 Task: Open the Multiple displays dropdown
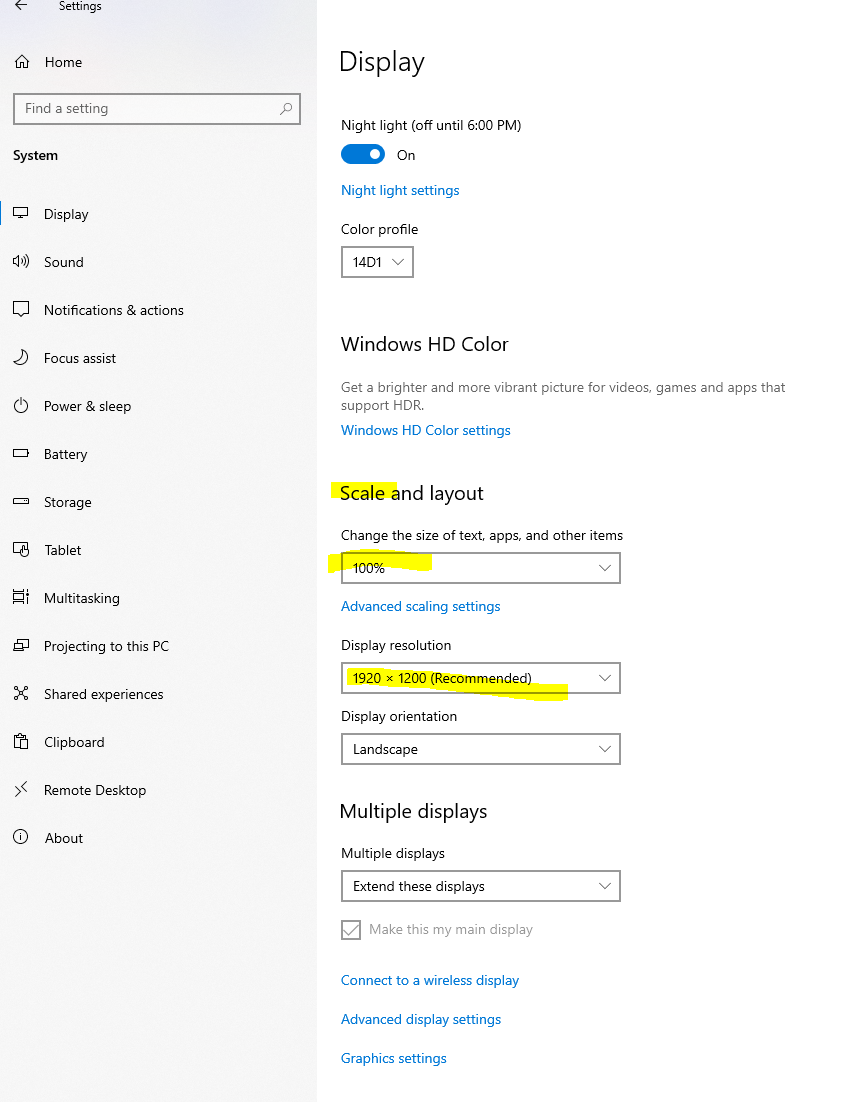coord(481,886)
